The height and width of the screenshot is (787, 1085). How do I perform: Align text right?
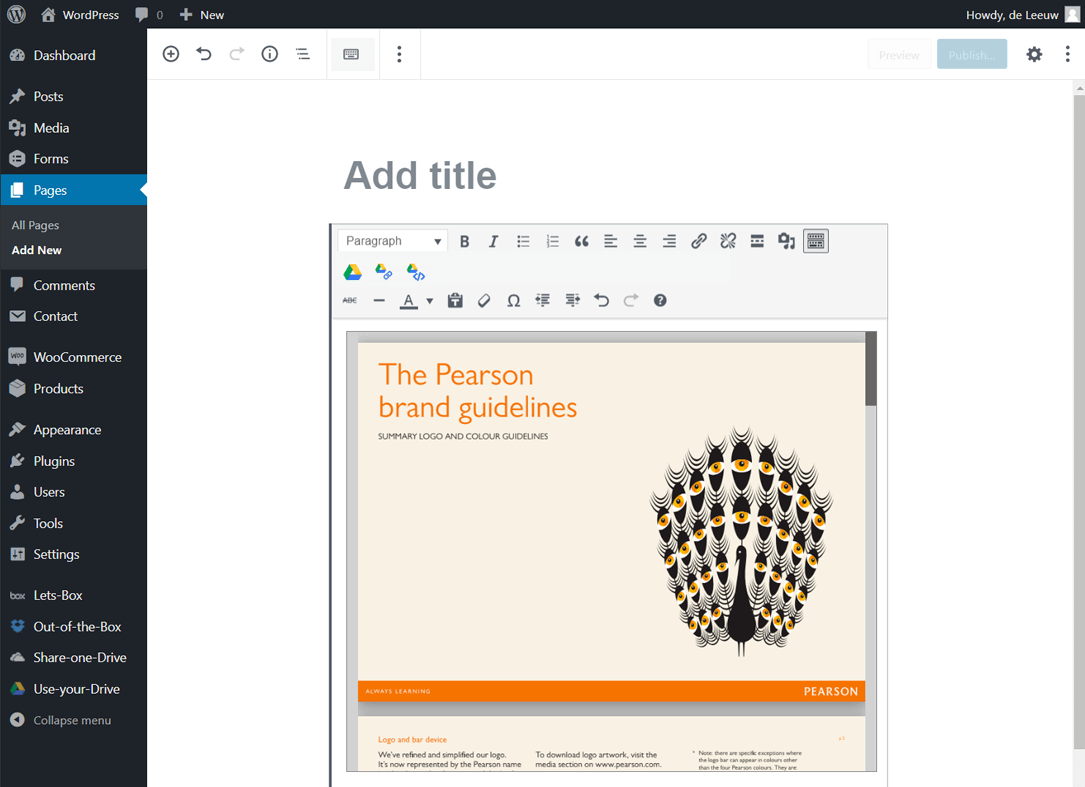[669, 241]
